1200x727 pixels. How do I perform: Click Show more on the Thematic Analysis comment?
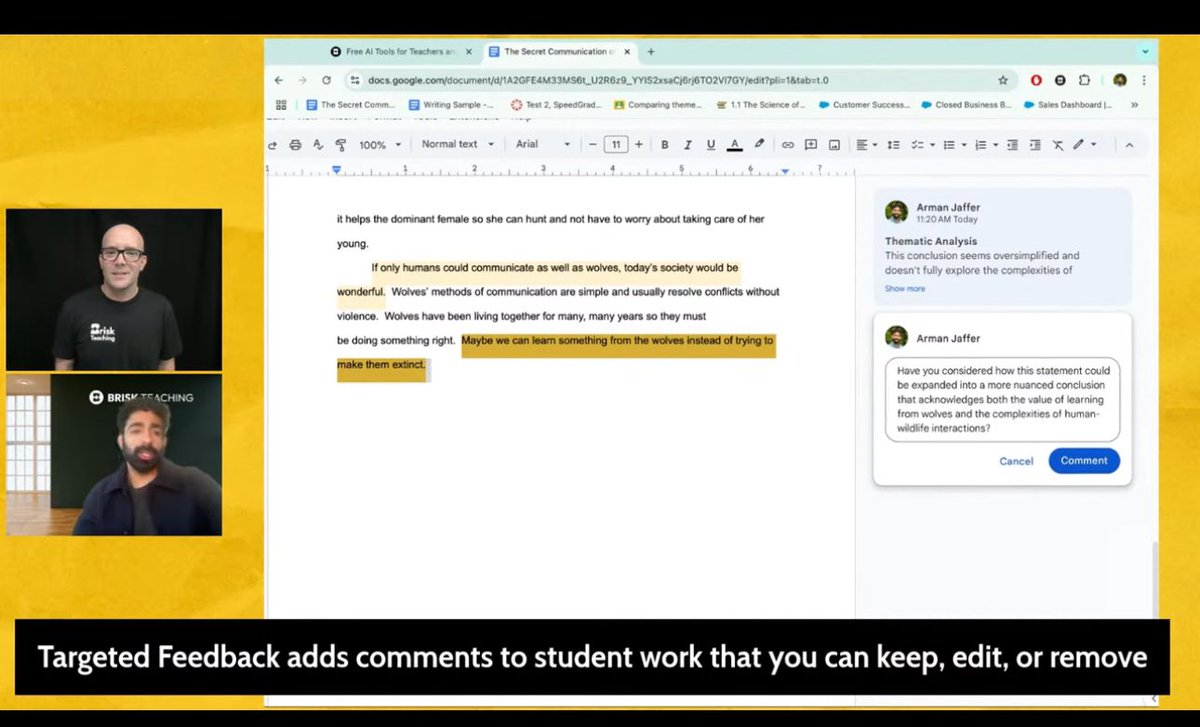click(x=906, y=288)
